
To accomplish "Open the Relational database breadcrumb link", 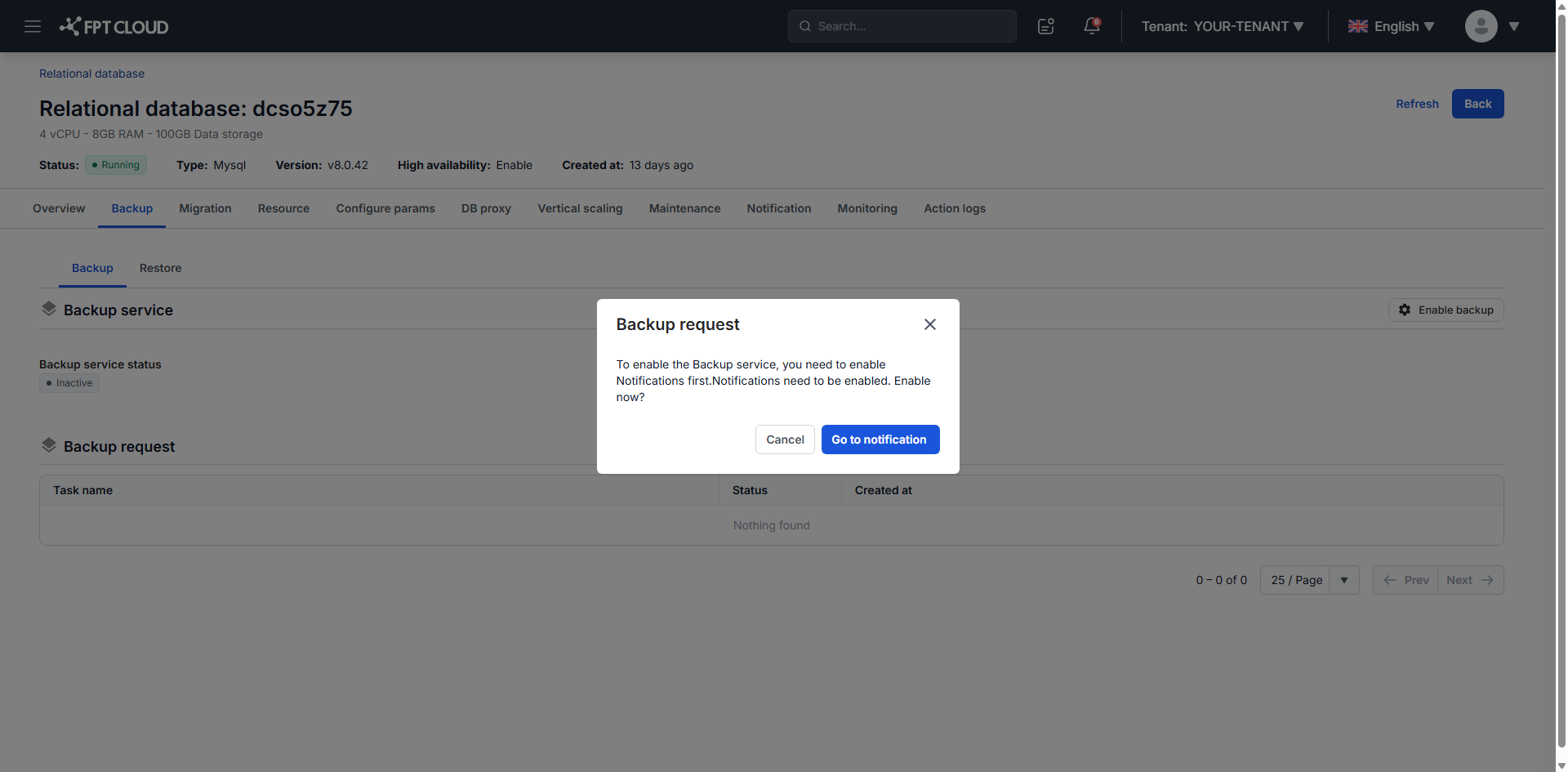I will click(x=91, y=74).
